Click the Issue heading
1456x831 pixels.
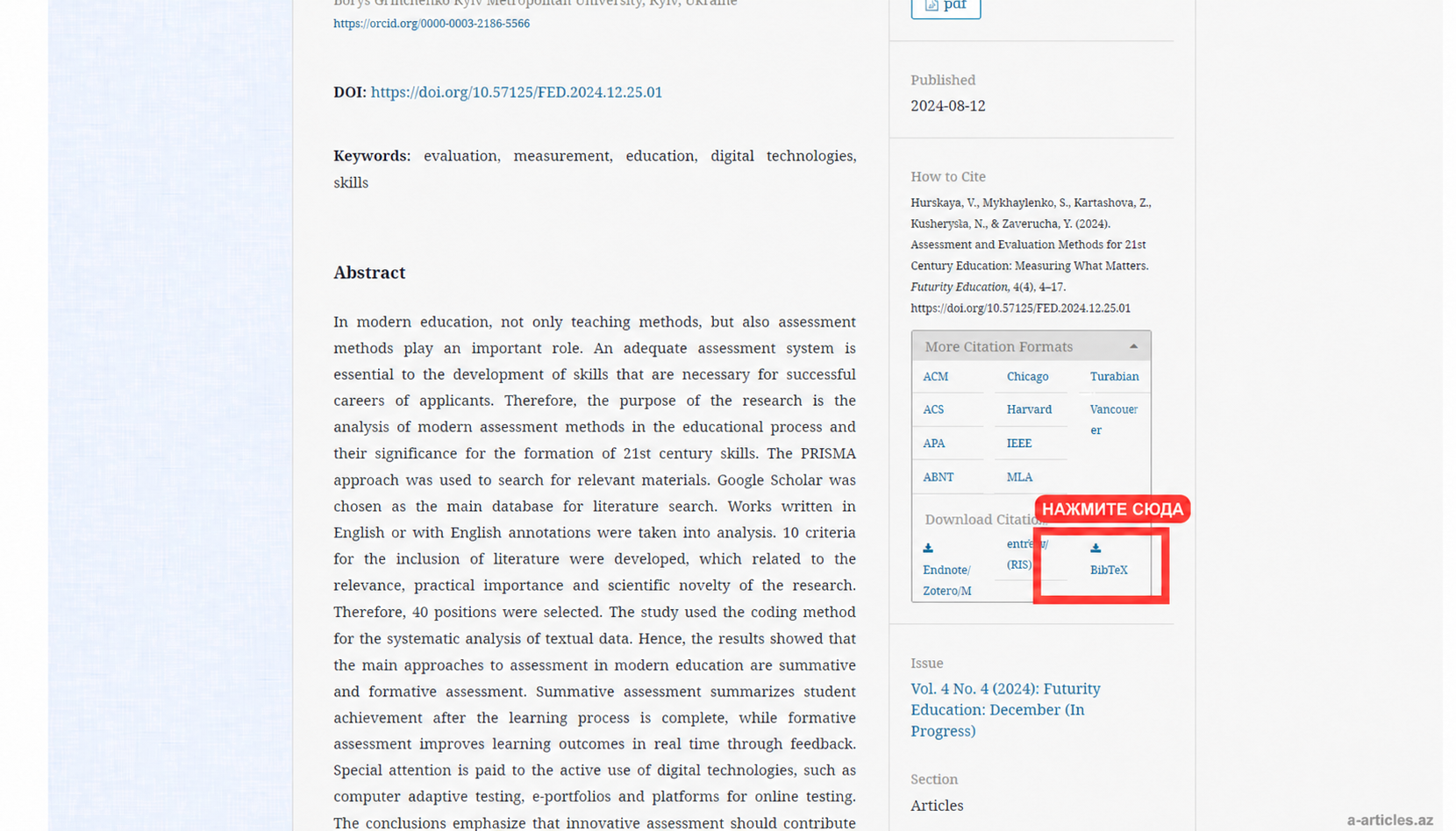[926, 664]
